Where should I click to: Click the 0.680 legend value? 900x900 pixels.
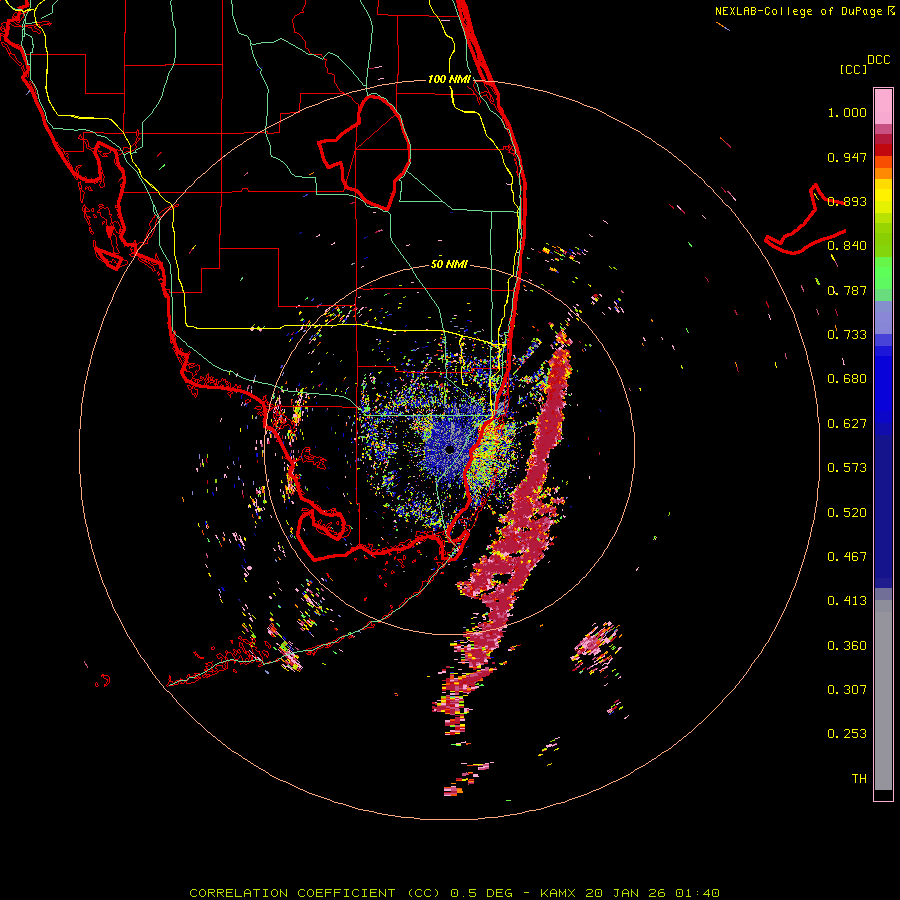(847, 379)
